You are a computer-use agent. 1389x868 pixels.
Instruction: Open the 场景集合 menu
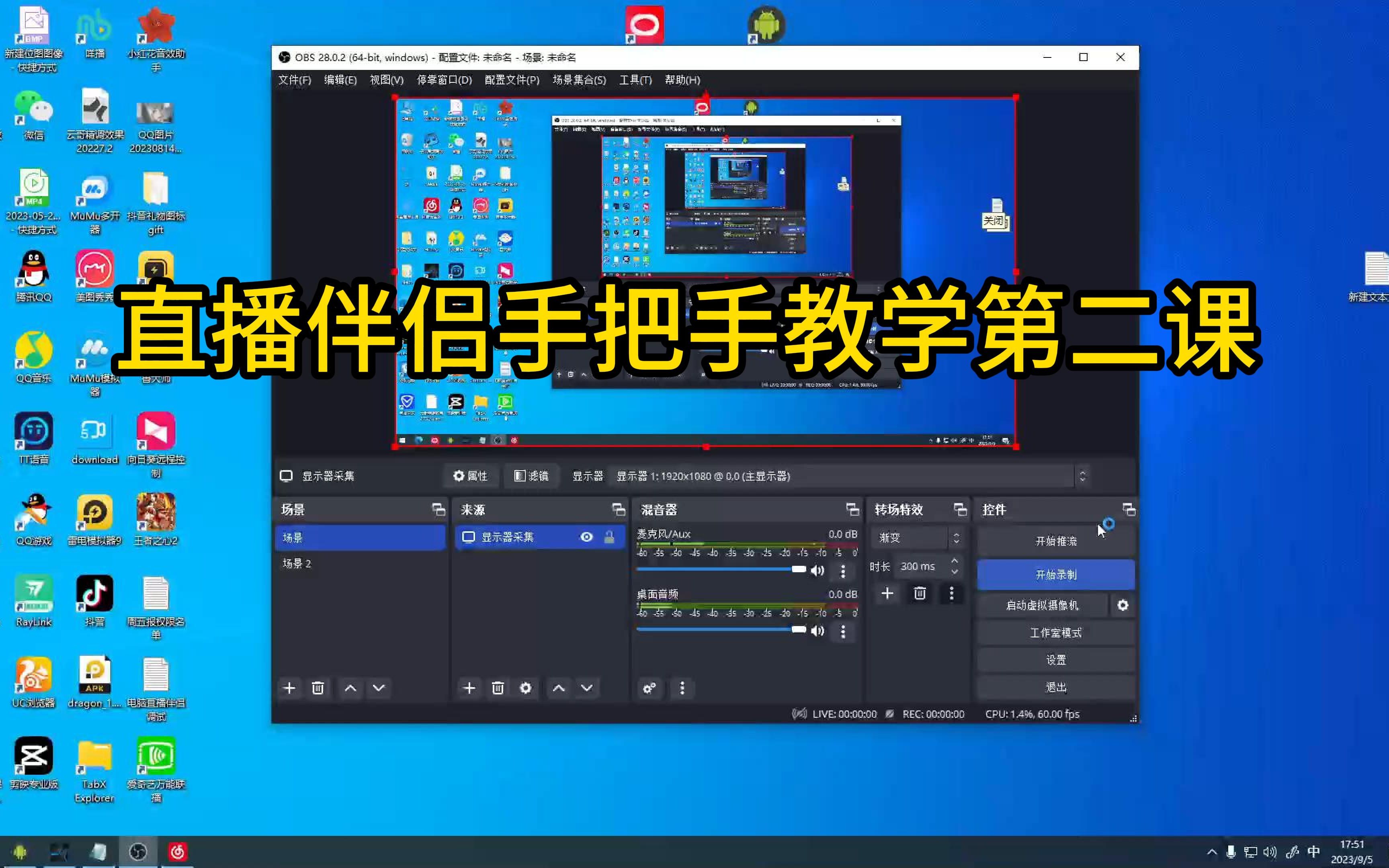coord(579,80)
